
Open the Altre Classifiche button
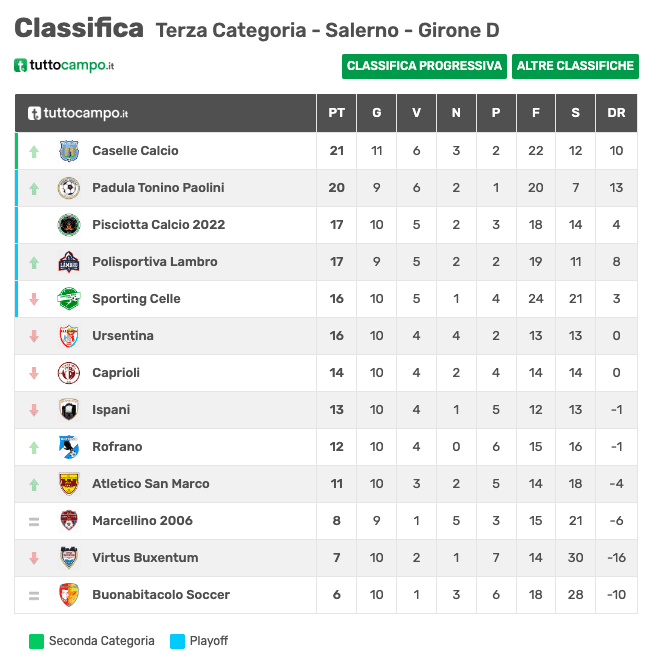575,66
